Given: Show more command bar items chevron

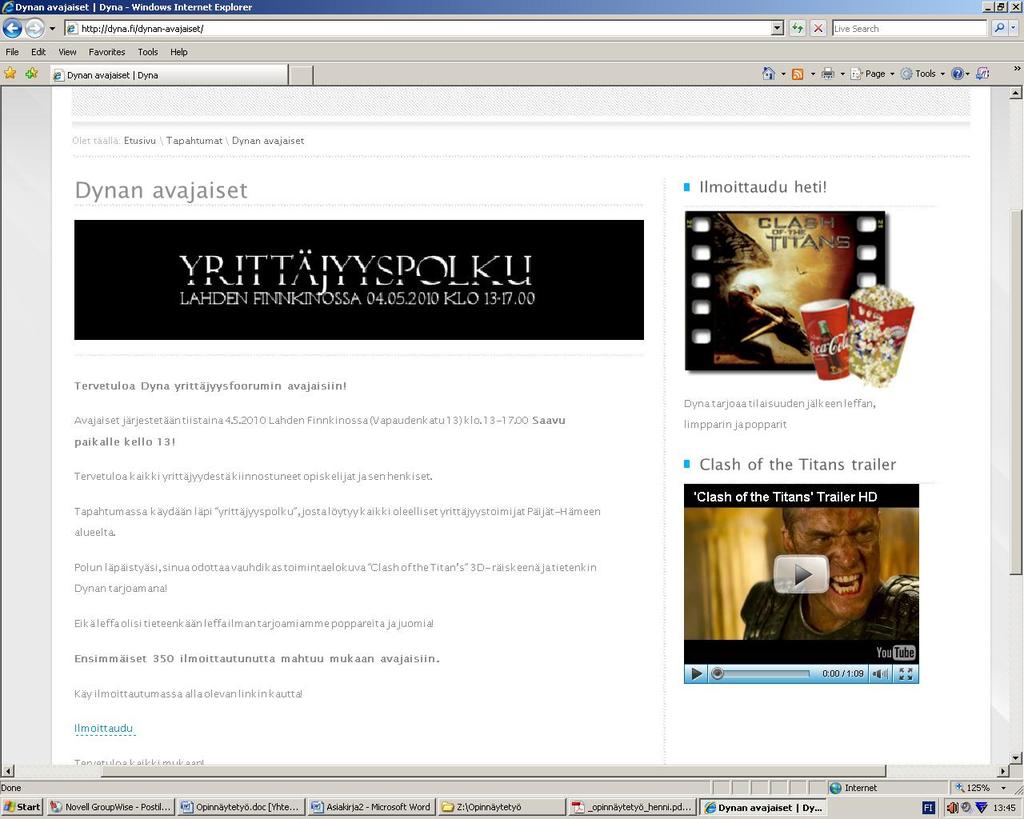Looking at the screenshot, I should 1017,69.
